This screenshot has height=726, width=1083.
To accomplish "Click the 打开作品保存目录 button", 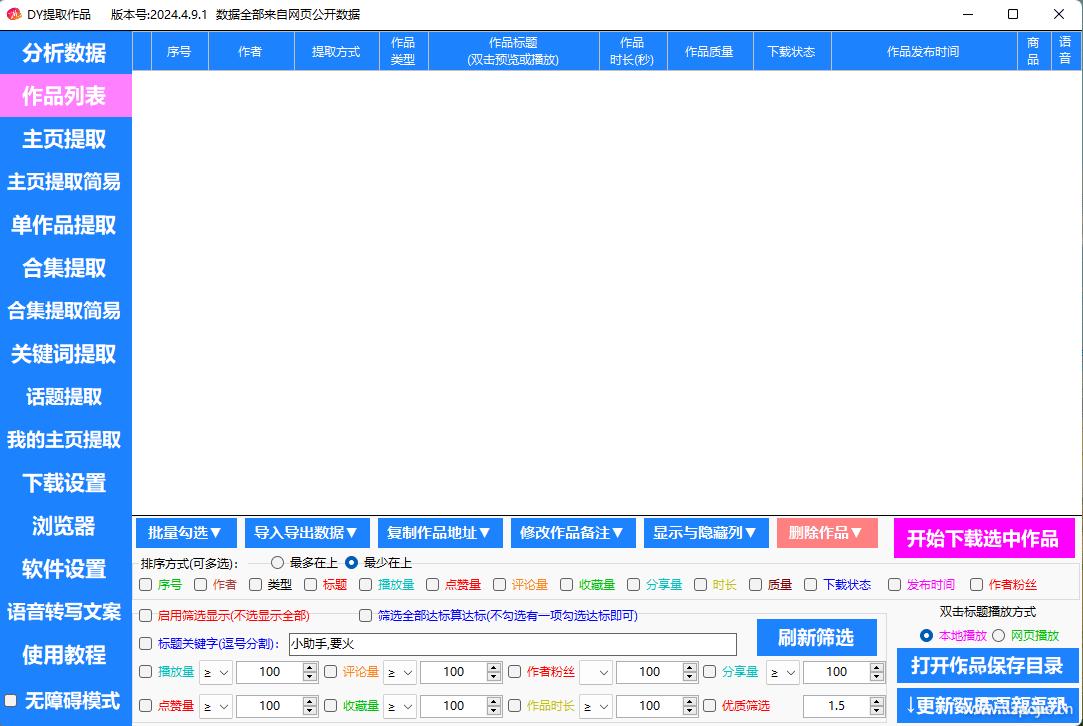I will click(x=987, y=666).
